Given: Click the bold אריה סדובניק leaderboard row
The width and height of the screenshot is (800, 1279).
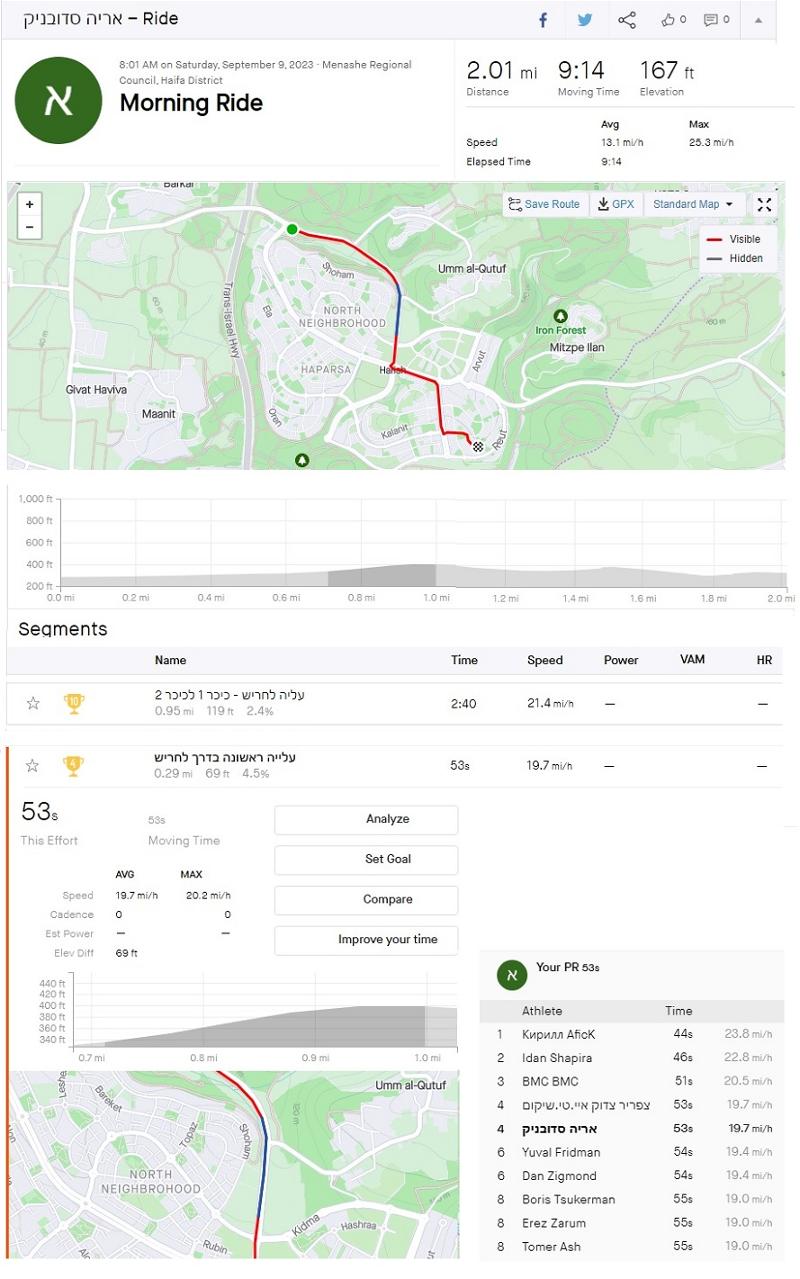Looking at the screenshot, I should [x=633, y=1128].
